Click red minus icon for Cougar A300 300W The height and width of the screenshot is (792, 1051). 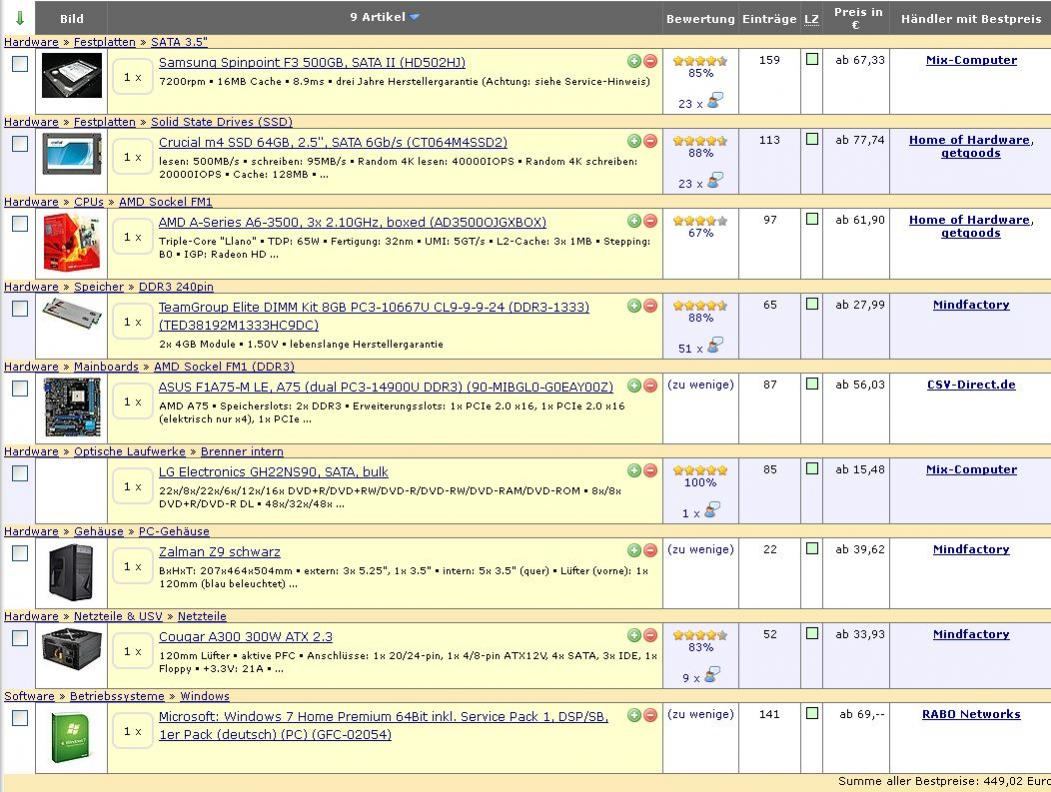point(650,636)
